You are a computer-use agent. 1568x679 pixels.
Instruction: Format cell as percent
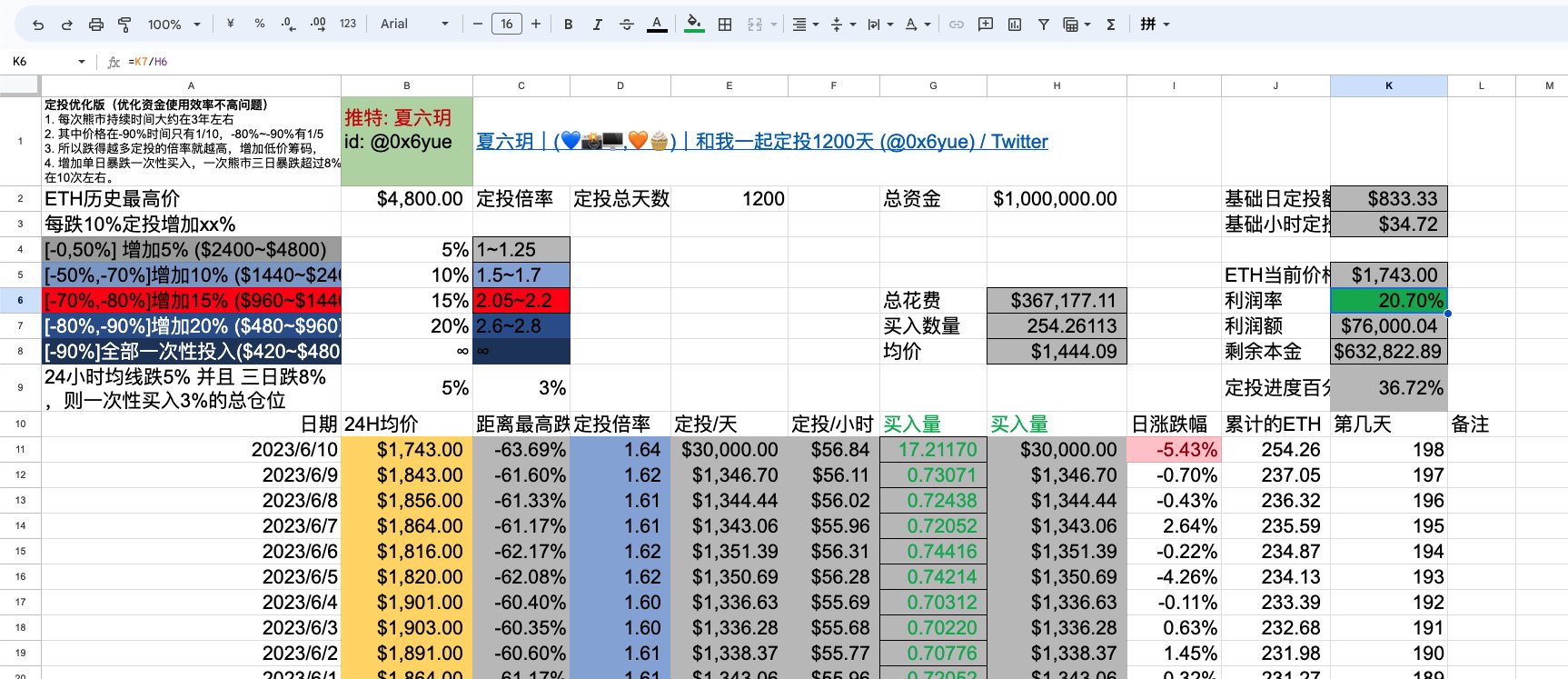tap(260, 25)
